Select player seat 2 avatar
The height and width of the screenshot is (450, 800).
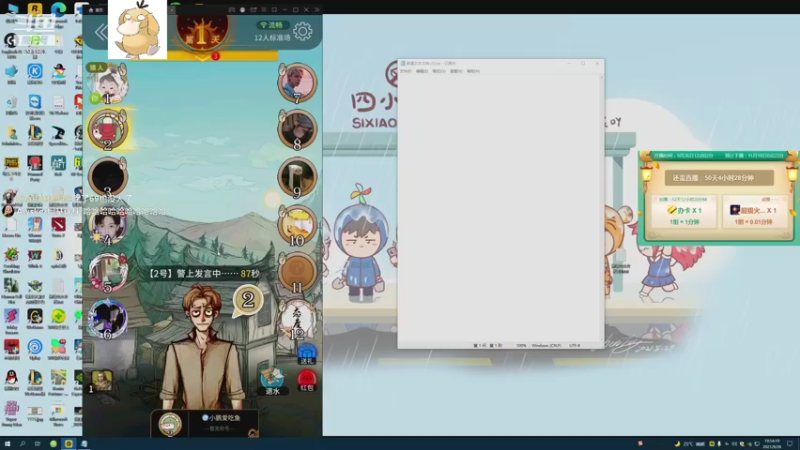(x=108, y=130)
